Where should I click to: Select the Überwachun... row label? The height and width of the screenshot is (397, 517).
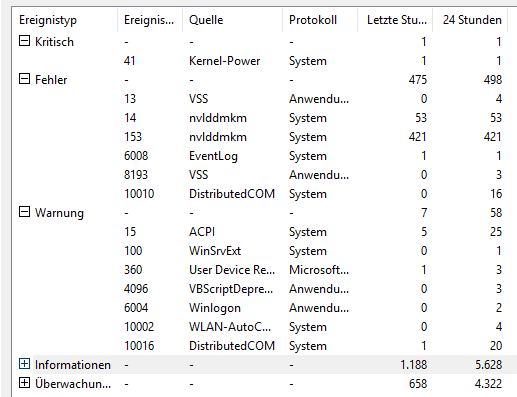click(73, 384)
